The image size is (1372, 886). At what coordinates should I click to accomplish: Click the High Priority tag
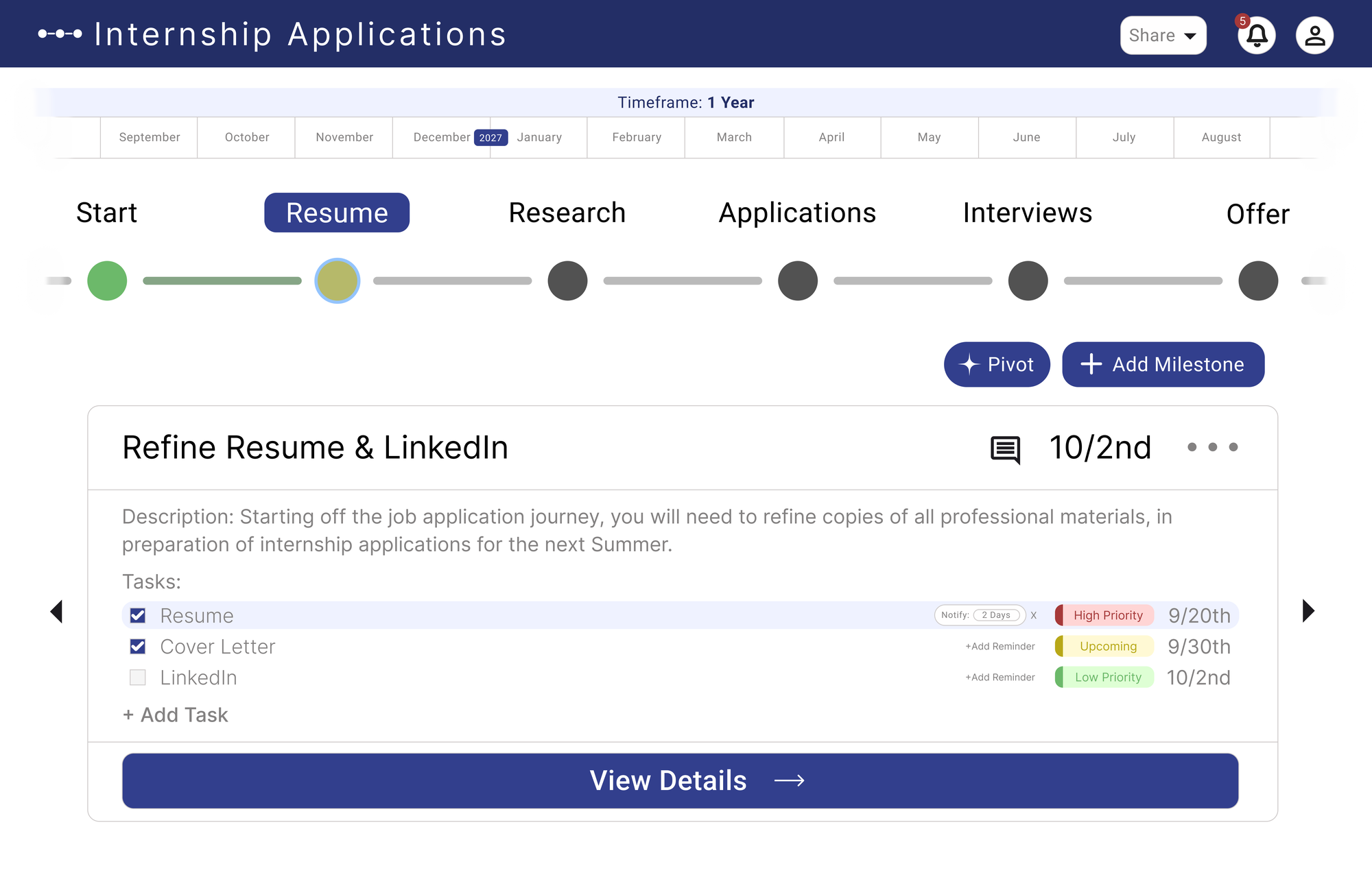(x=1104, y=615)
